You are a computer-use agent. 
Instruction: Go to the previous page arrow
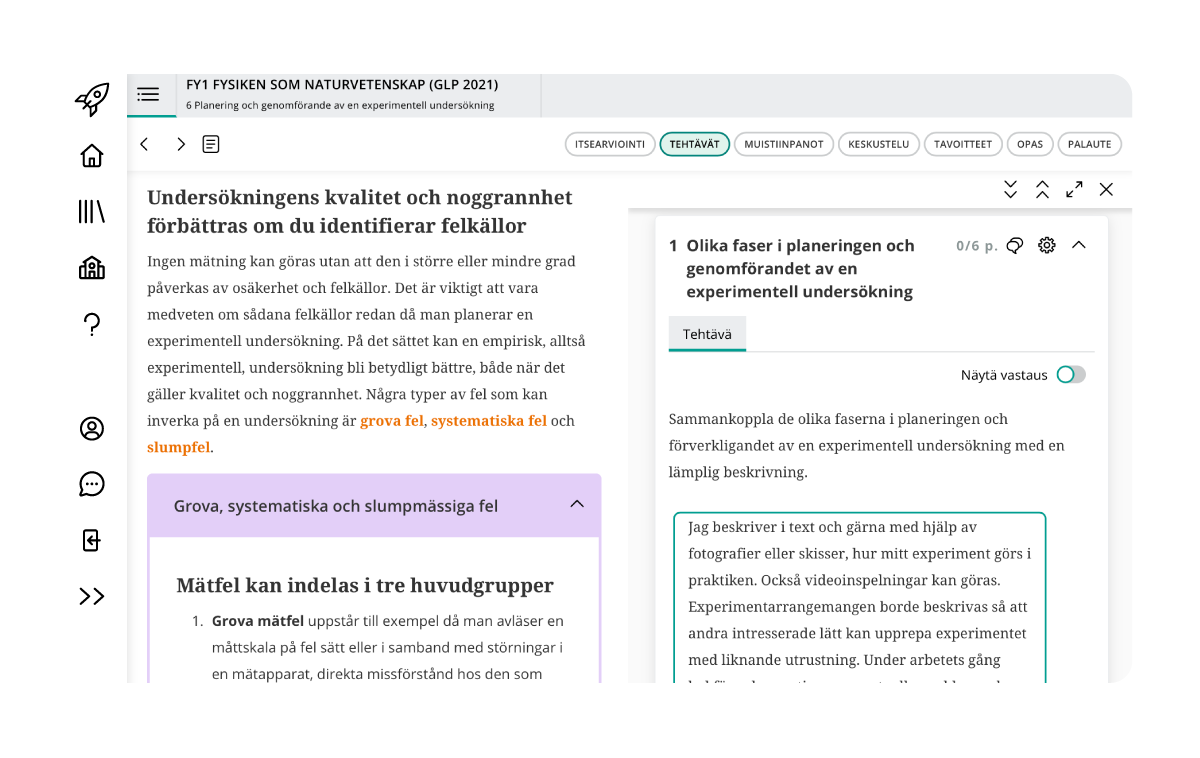[x=145, y=144]
